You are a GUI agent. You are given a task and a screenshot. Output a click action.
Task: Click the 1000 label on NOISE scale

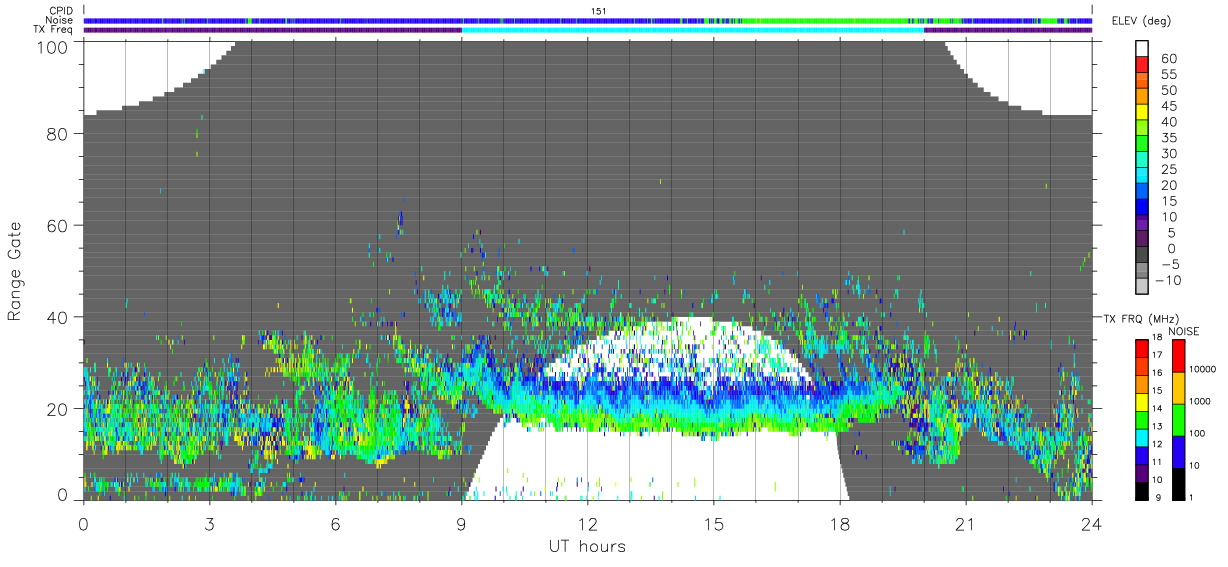[x=1201, y=401]
